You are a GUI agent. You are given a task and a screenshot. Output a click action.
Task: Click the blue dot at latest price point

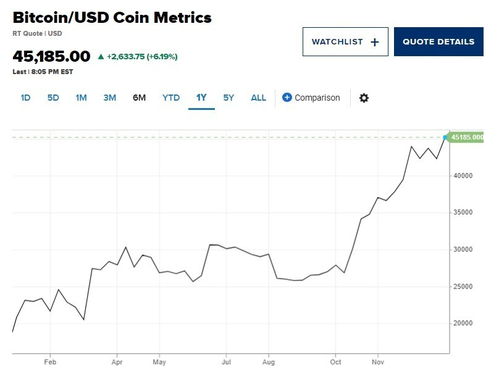[445, 137]
